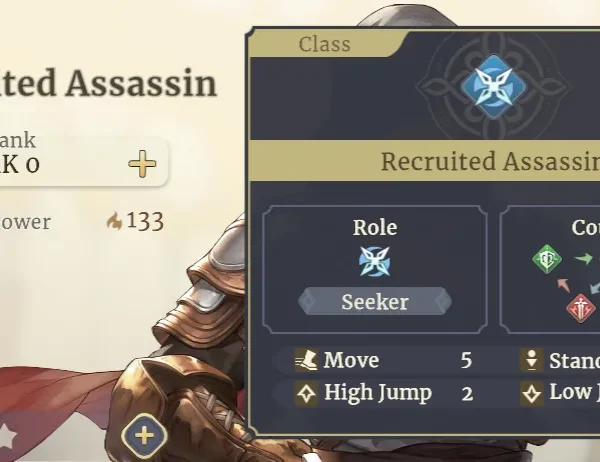Click the Move boot icon
The image size is (600, 462).
tap(306, 361)
